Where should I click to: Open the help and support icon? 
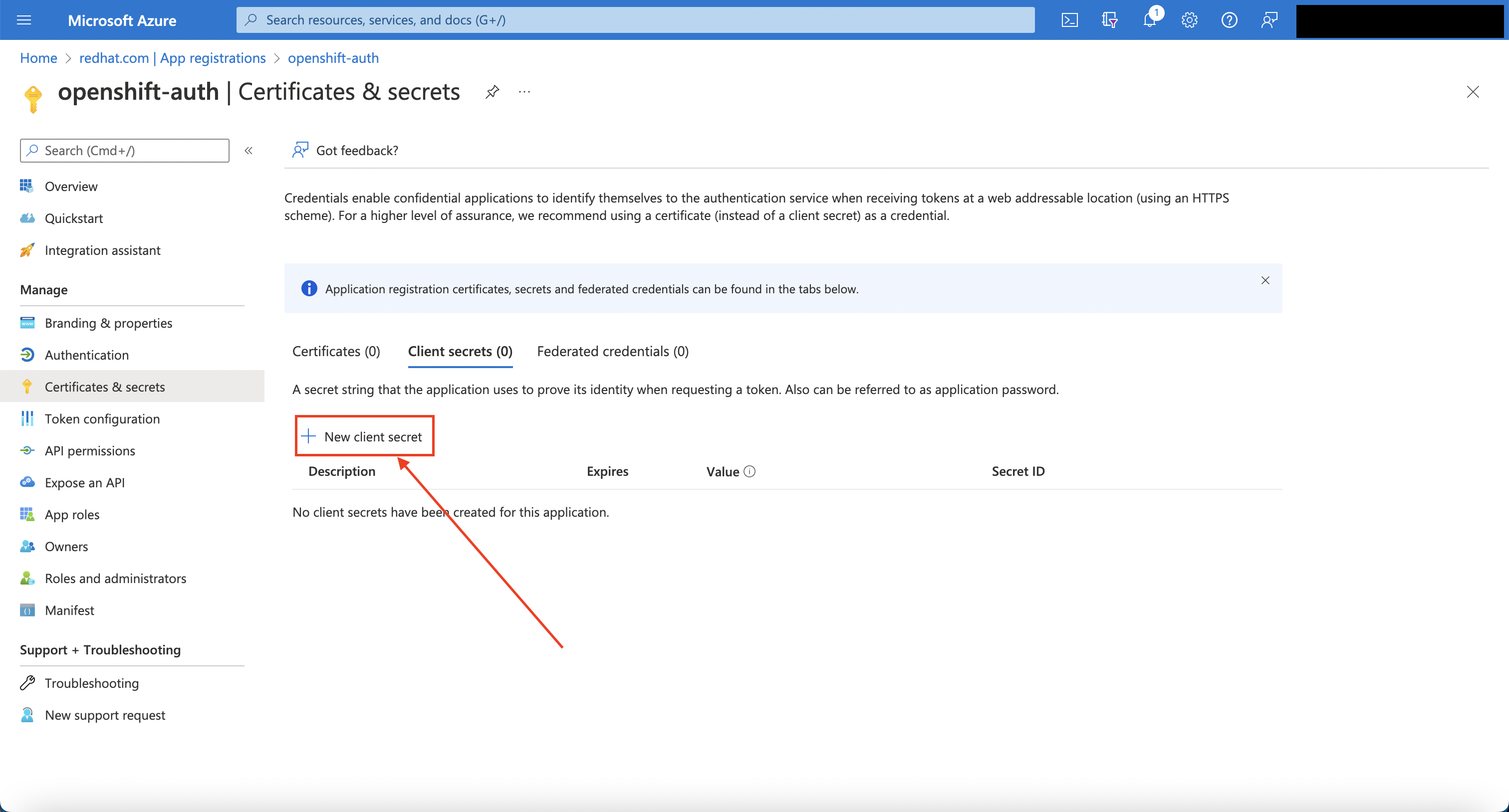[1229, 19]
